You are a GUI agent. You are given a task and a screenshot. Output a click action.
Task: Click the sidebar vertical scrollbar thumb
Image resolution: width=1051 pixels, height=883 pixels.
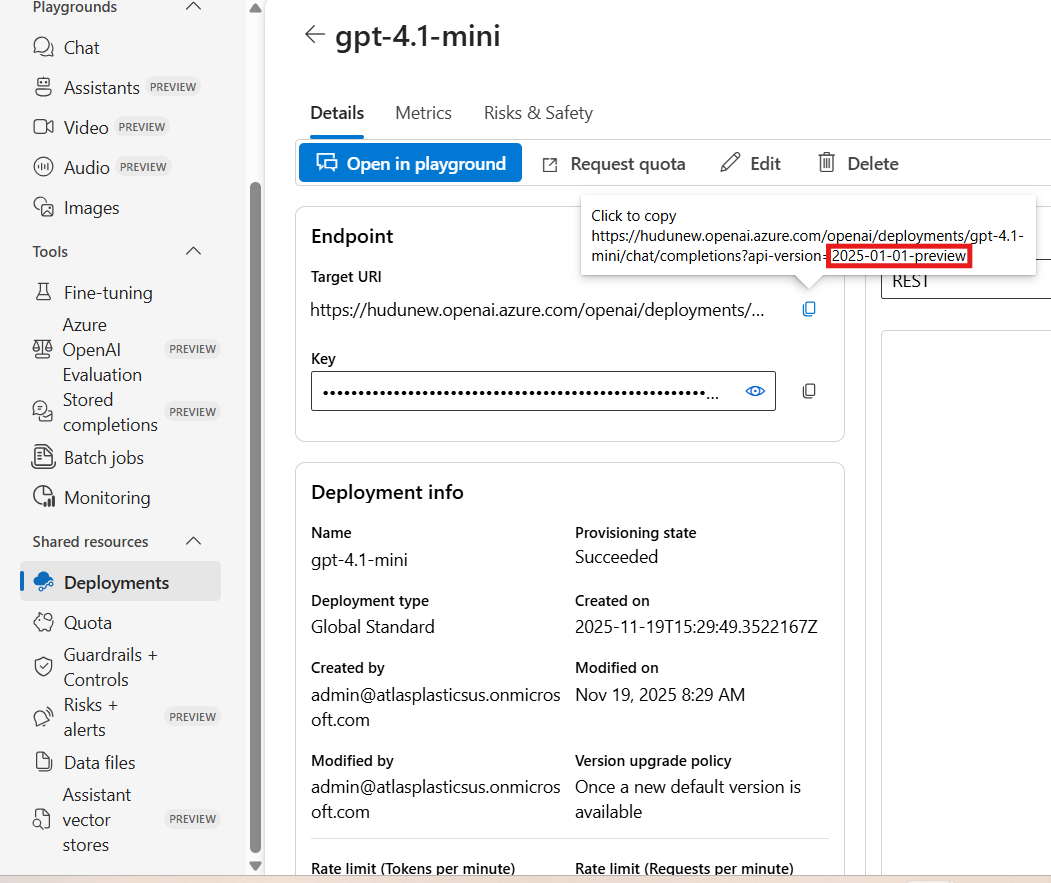click(x=255, y=517)
